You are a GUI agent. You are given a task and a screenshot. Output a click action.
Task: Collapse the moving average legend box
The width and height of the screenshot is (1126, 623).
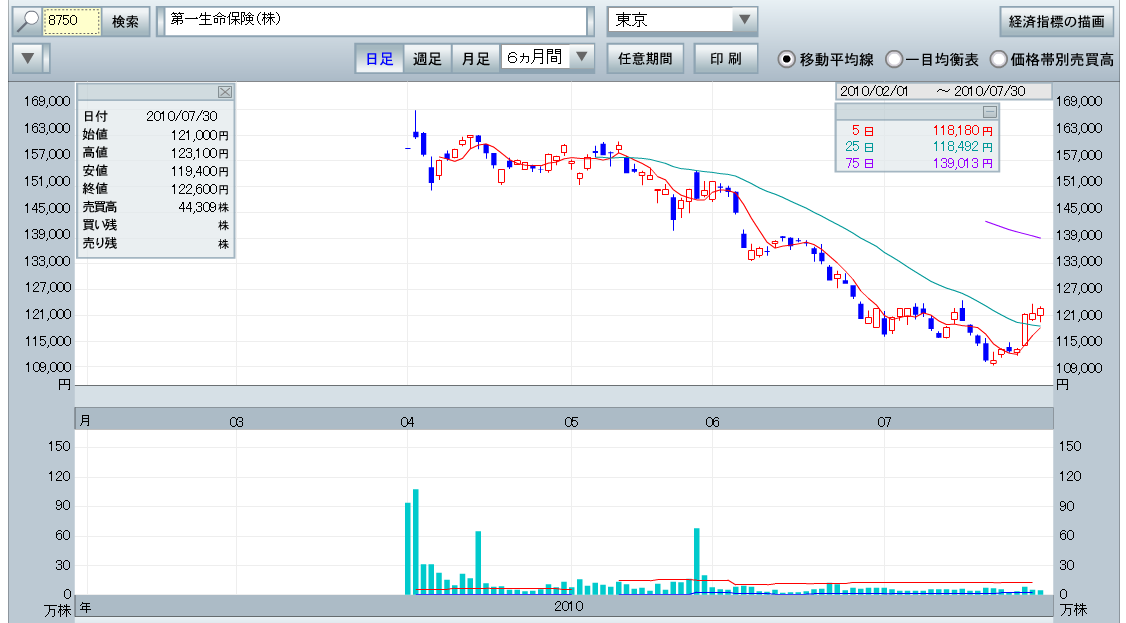tap(989, 112)
